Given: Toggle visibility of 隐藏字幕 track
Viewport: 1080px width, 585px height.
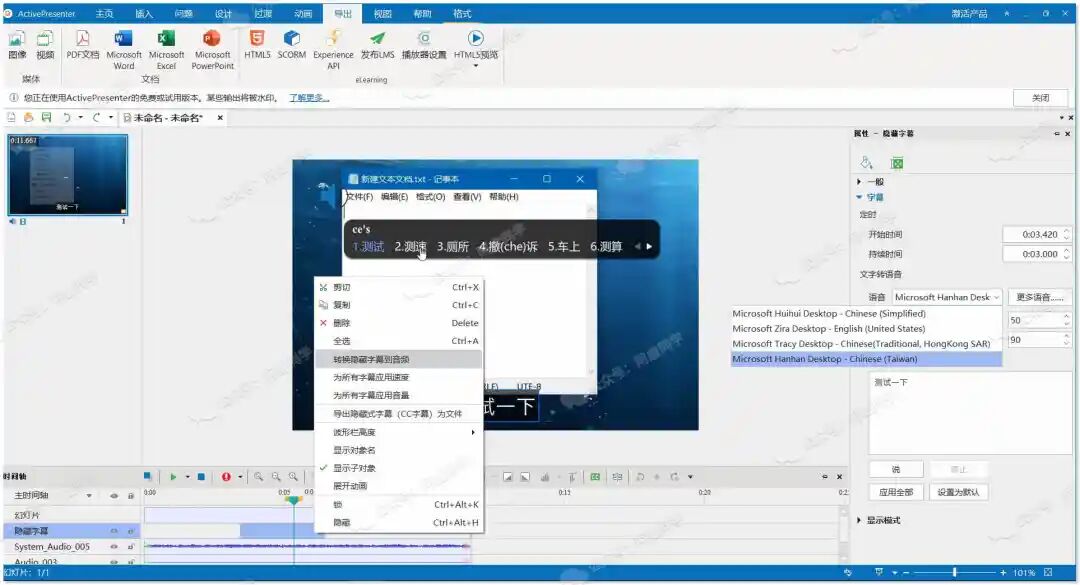Looking at the screenshot, I should tap(114, 531).
